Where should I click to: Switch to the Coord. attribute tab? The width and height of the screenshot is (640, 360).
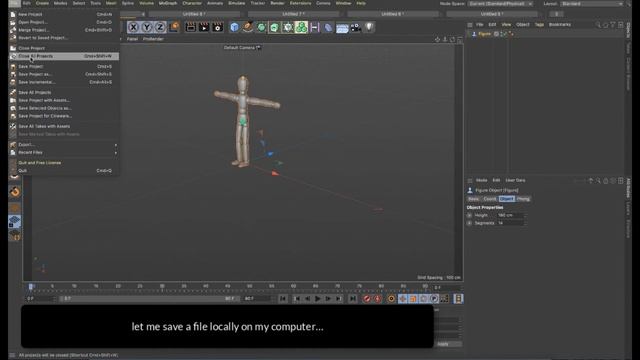(490, 199)
